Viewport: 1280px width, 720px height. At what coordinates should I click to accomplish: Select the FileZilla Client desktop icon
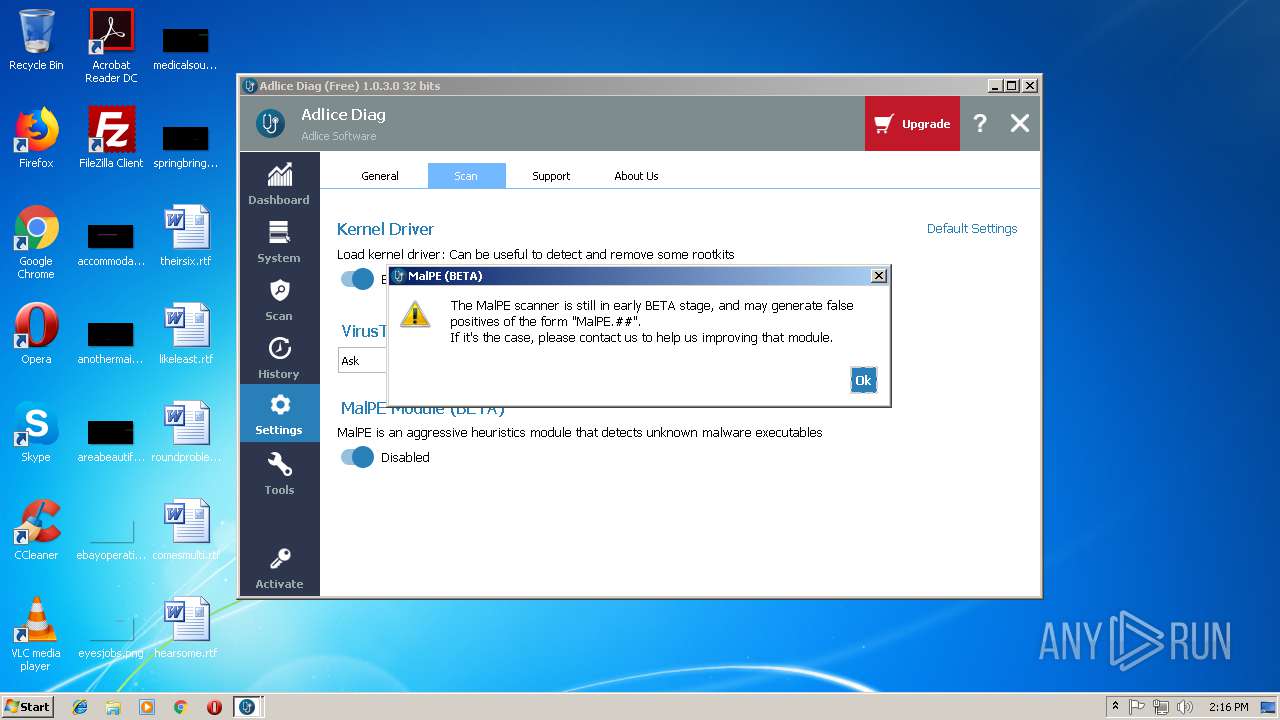tap(111, 138)
